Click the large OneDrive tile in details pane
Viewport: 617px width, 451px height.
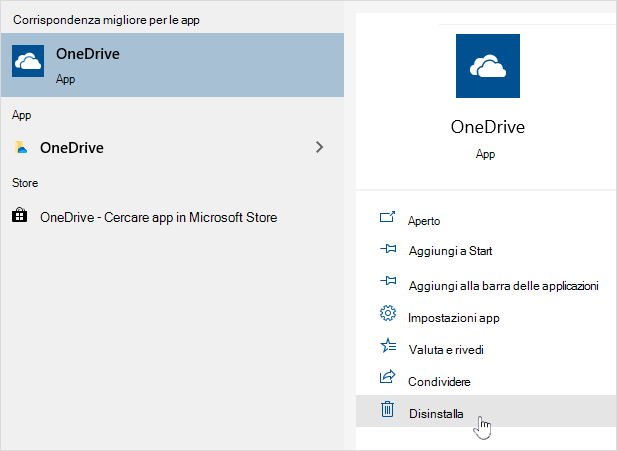(488, 66)
